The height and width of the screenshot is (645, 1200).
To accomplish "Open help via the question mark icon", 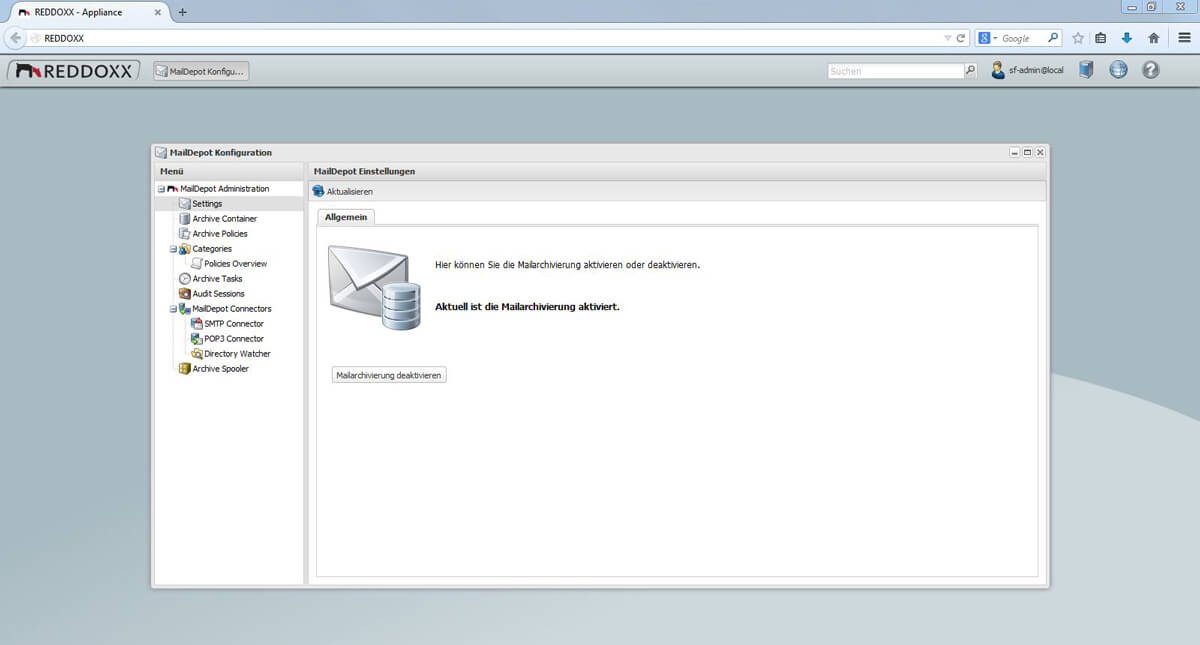I will pos(1150,70).
